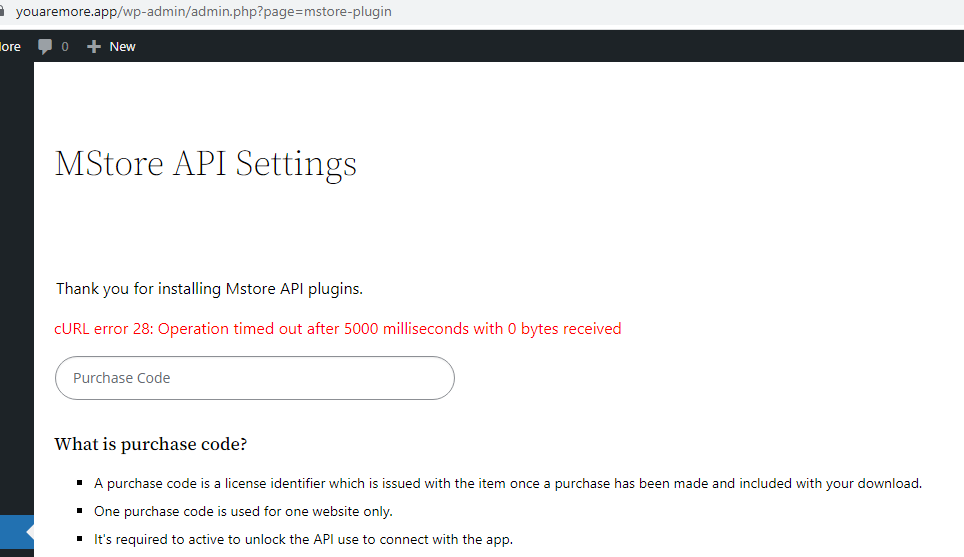Click the 'A purchase code is a license identifier' line

pos(508,484)
